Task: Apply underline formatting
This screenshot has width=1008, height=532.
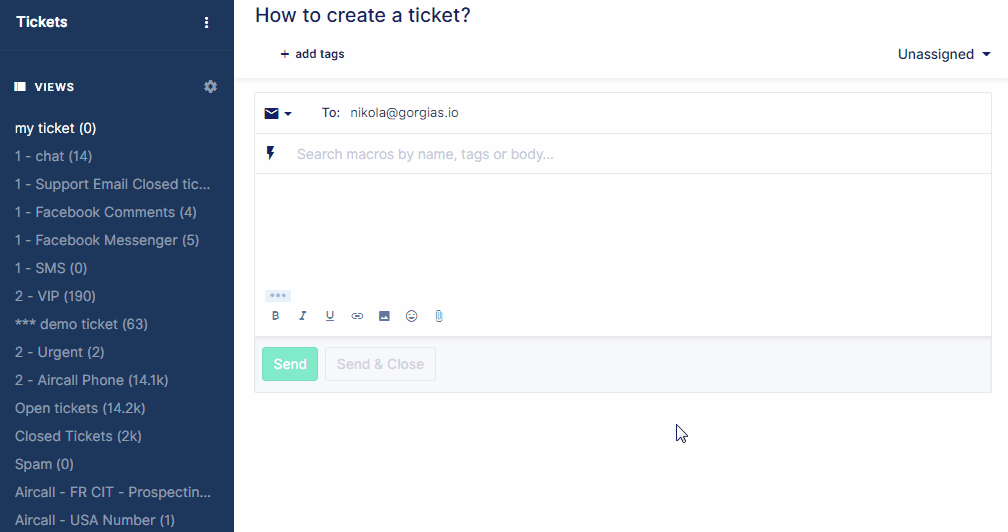Action: point(330,316)
